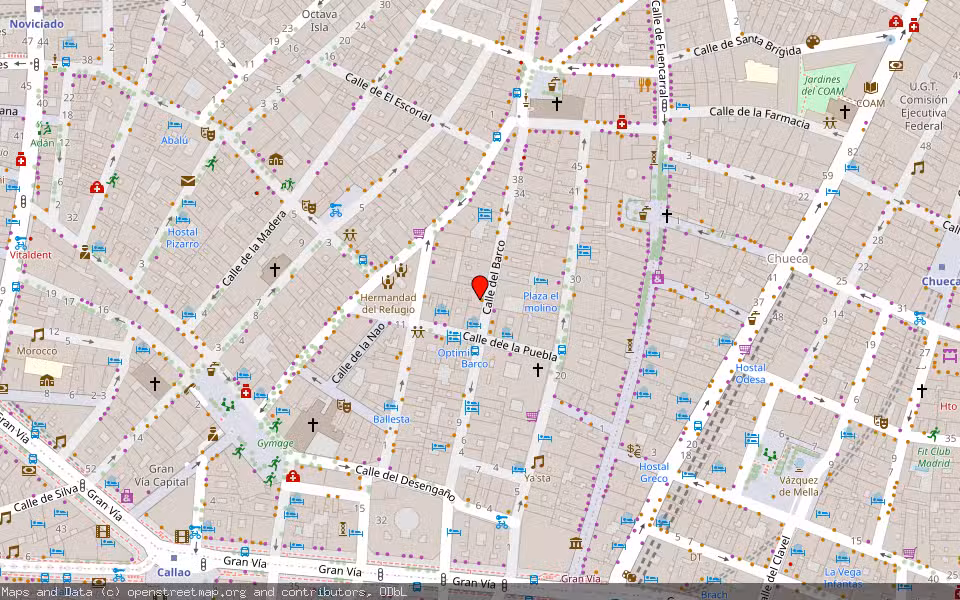Click the Calle de Fuencarral vertical label
Viewport: 960px width, 600px height.
tap(661, 48)
